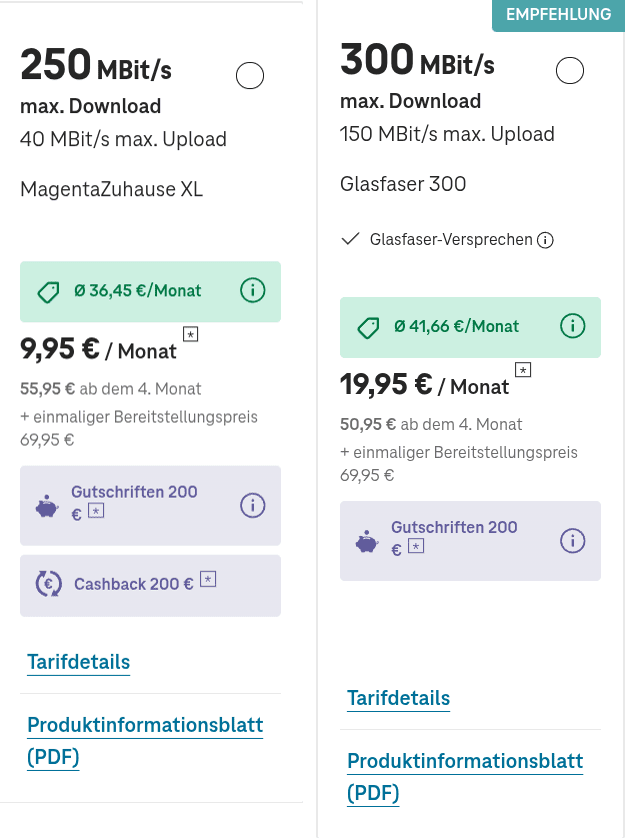Click the Cashback 200 € footnote asterisk

[208, 579]
